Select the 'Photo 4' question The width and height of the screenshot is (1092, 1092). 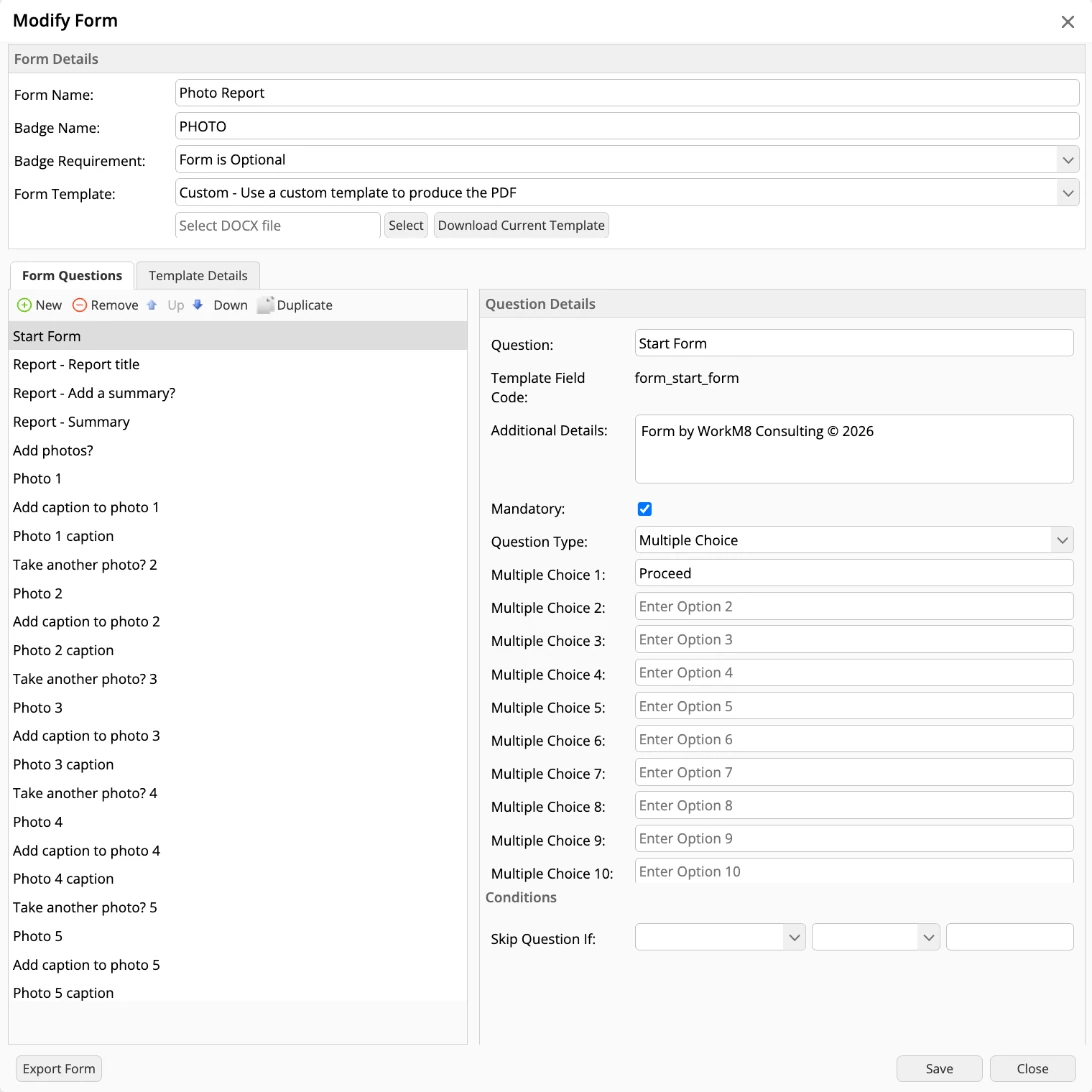click(237, 822)
